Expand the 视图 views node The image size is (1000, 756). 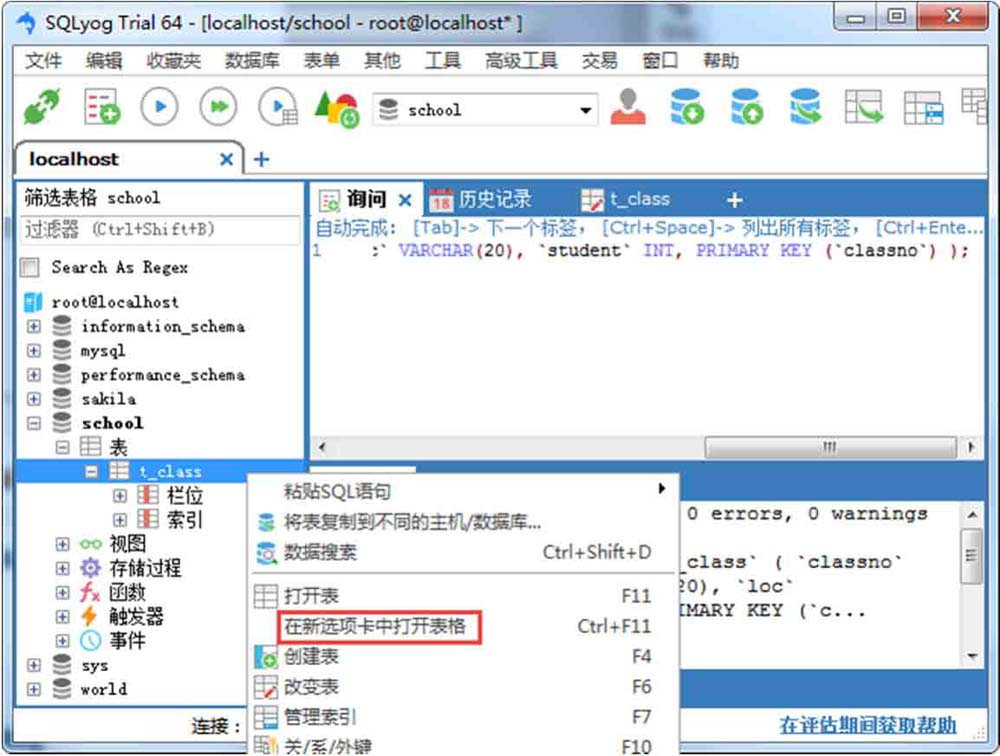(62, 544)
